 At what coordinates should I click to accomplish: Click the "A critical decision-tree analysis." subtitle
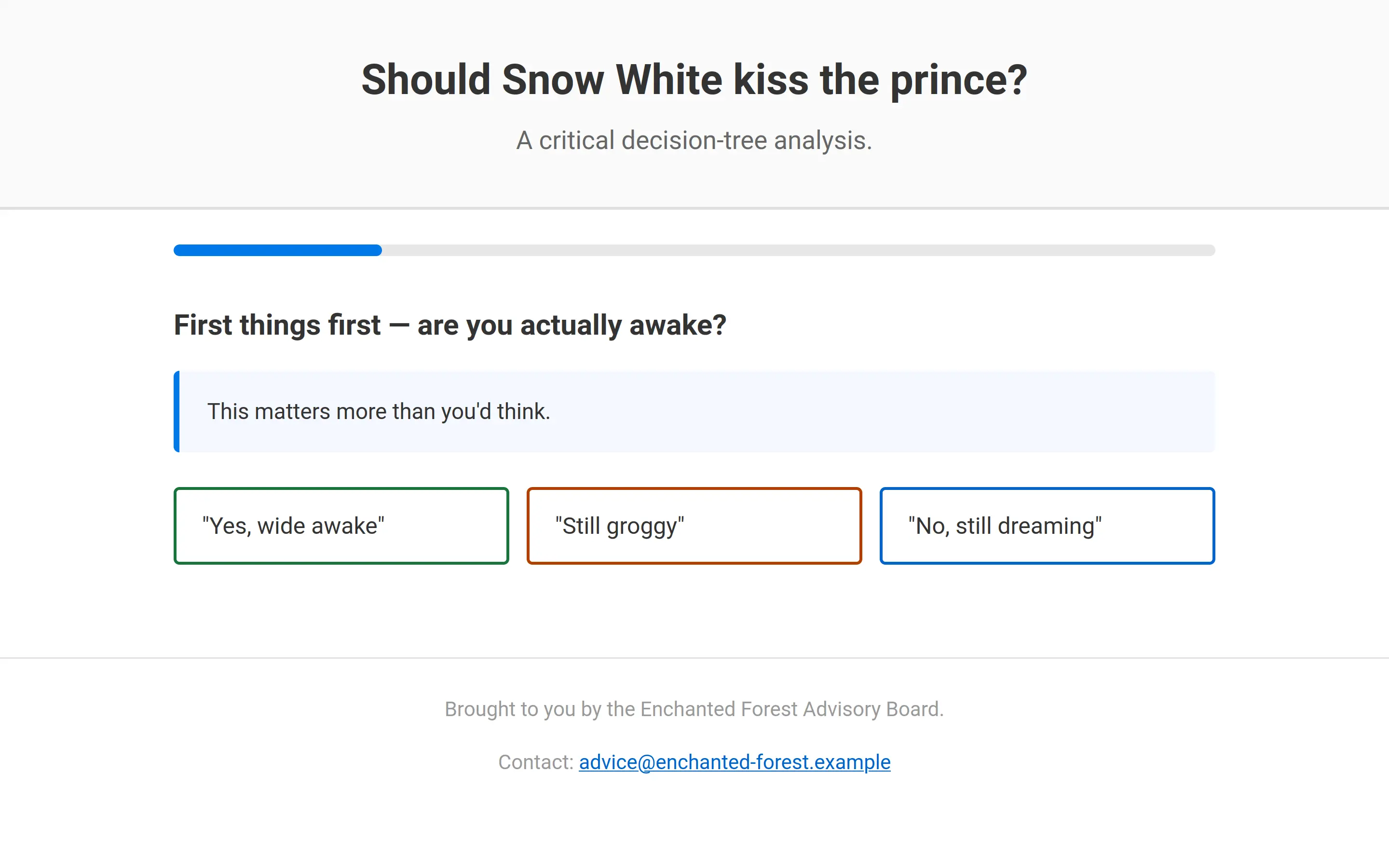[694, 141]
